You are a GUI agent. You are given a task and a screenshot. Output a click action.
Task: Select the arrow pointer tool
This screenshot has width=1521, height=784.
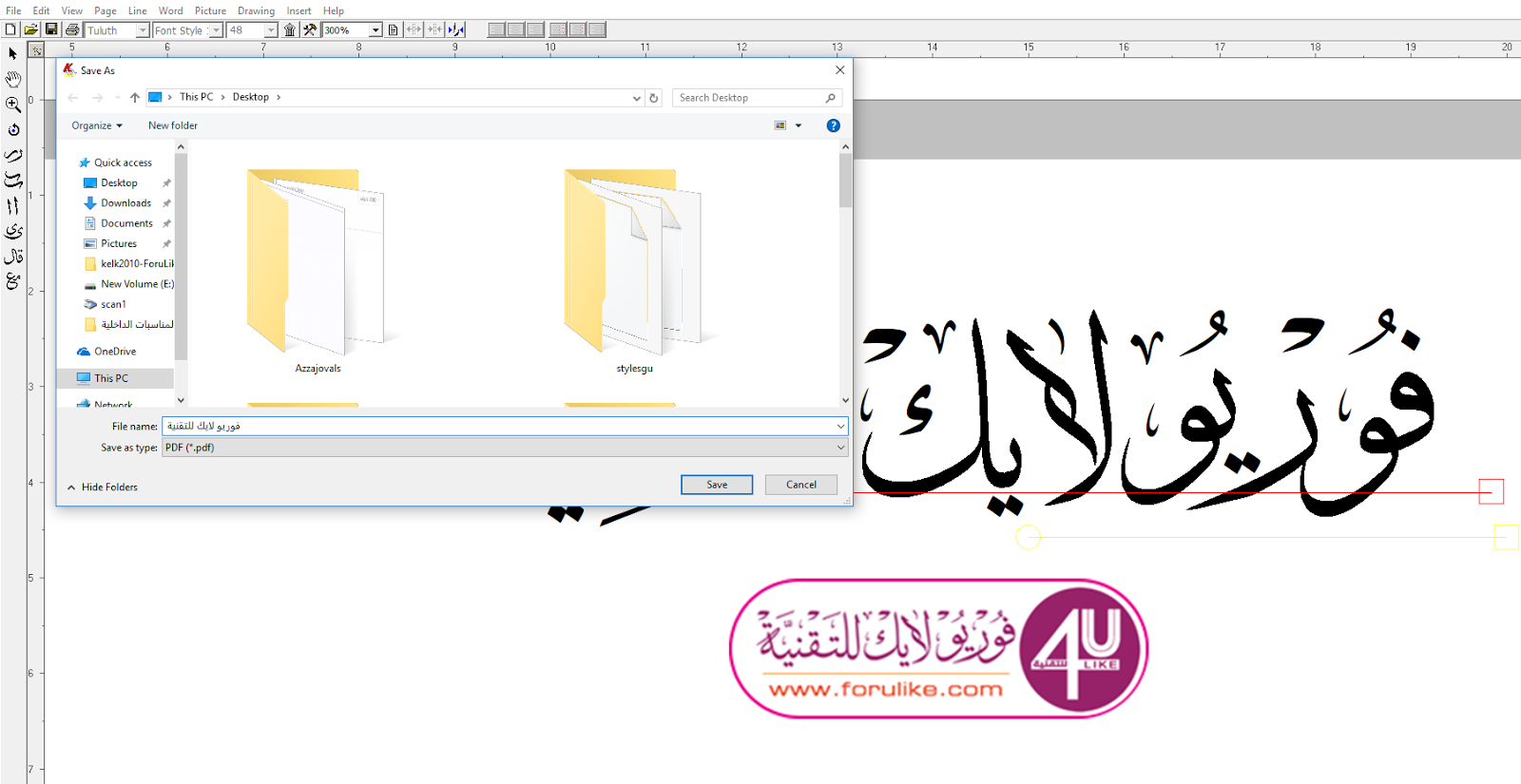[13, 54]
